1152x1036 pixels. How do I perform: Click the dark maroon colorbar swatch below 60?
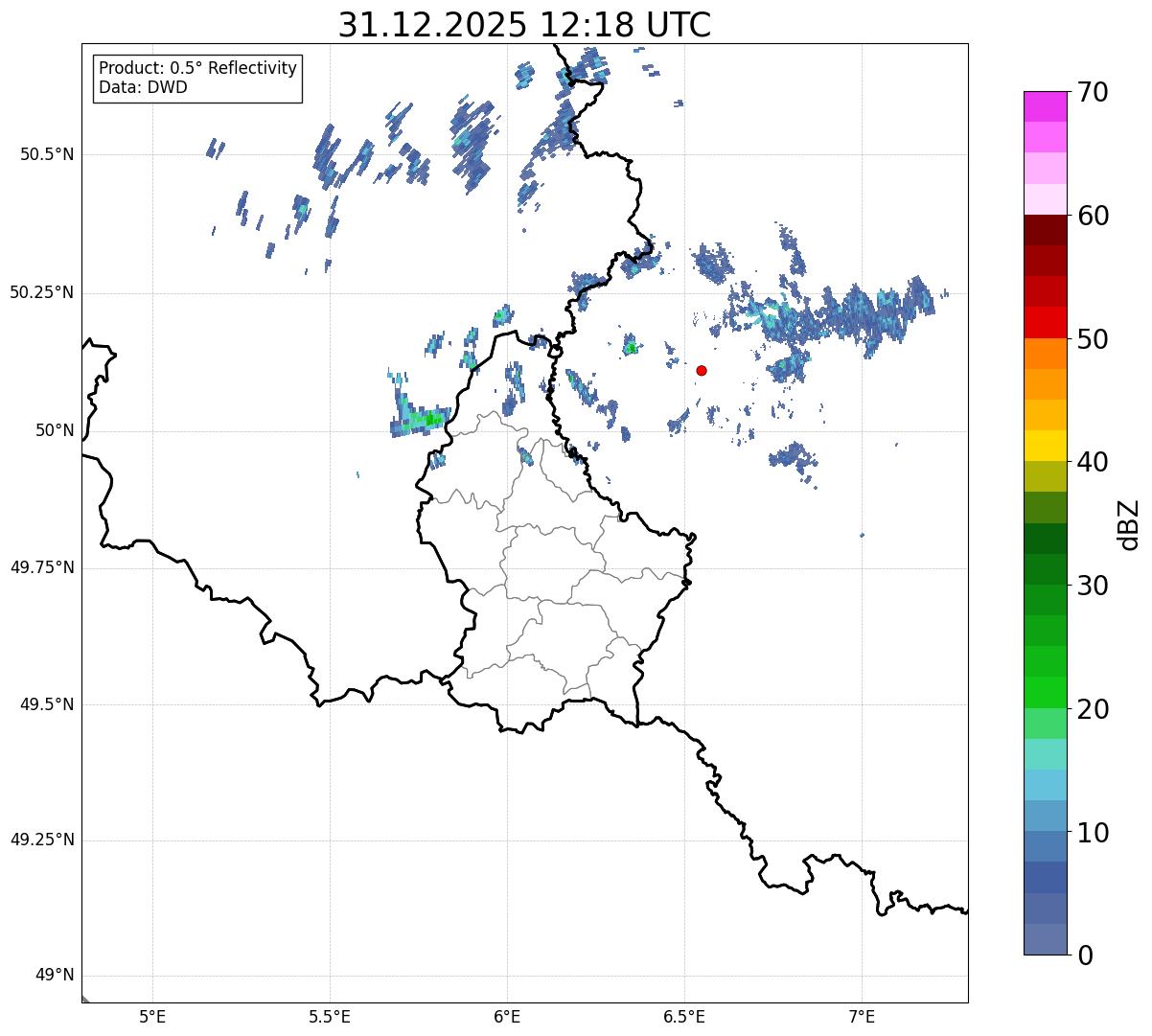1045,230
